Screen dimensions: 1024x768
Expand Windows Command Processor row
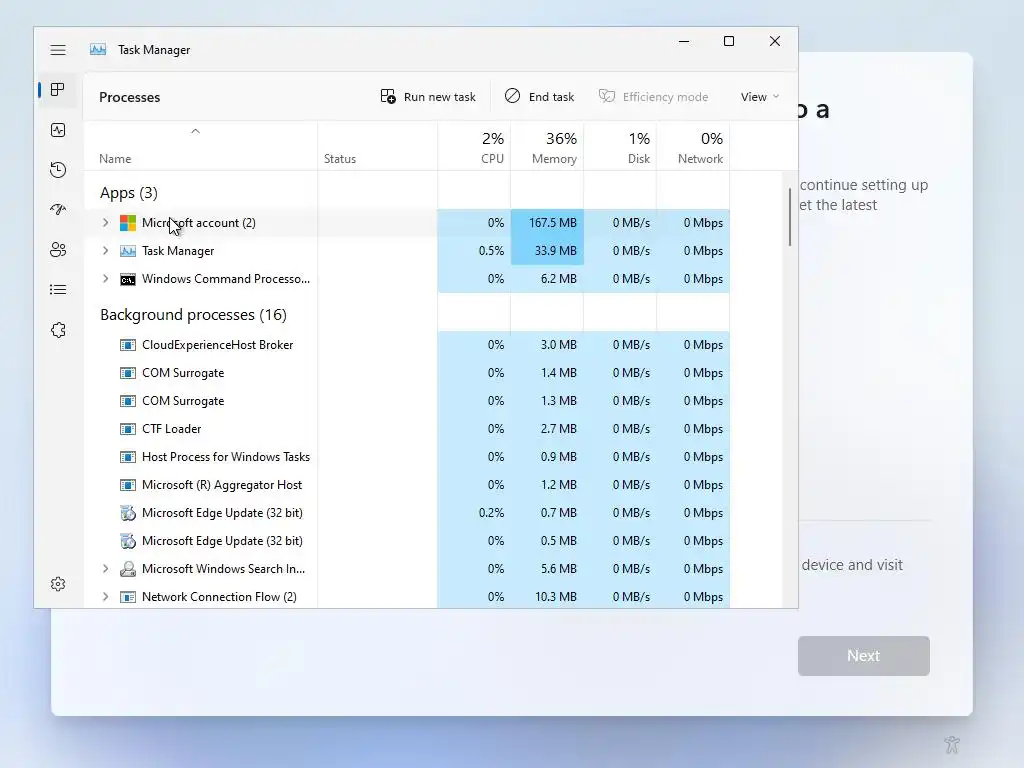point(105,279)
